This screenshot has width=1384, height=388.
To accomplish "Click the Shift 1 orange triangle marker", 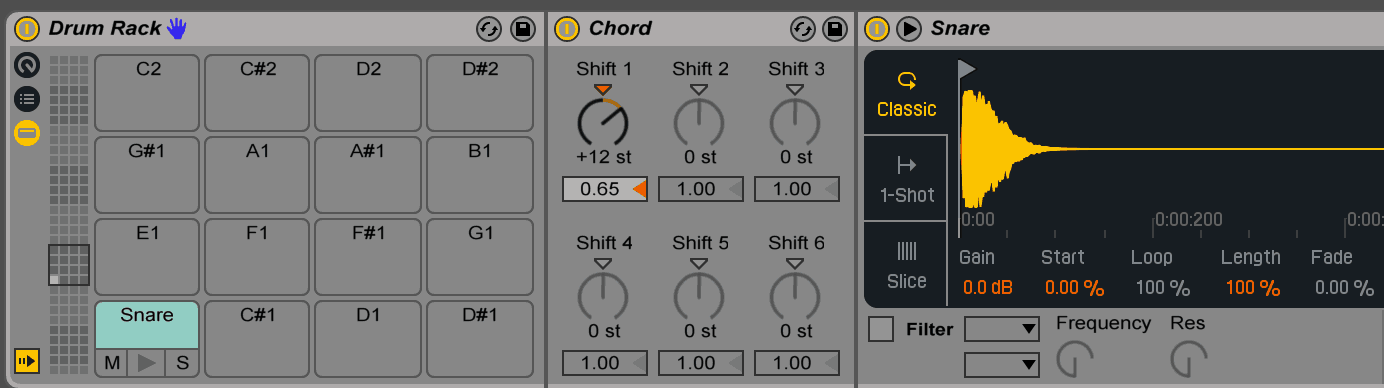I will pyautogui.click(x=602, y=89).
